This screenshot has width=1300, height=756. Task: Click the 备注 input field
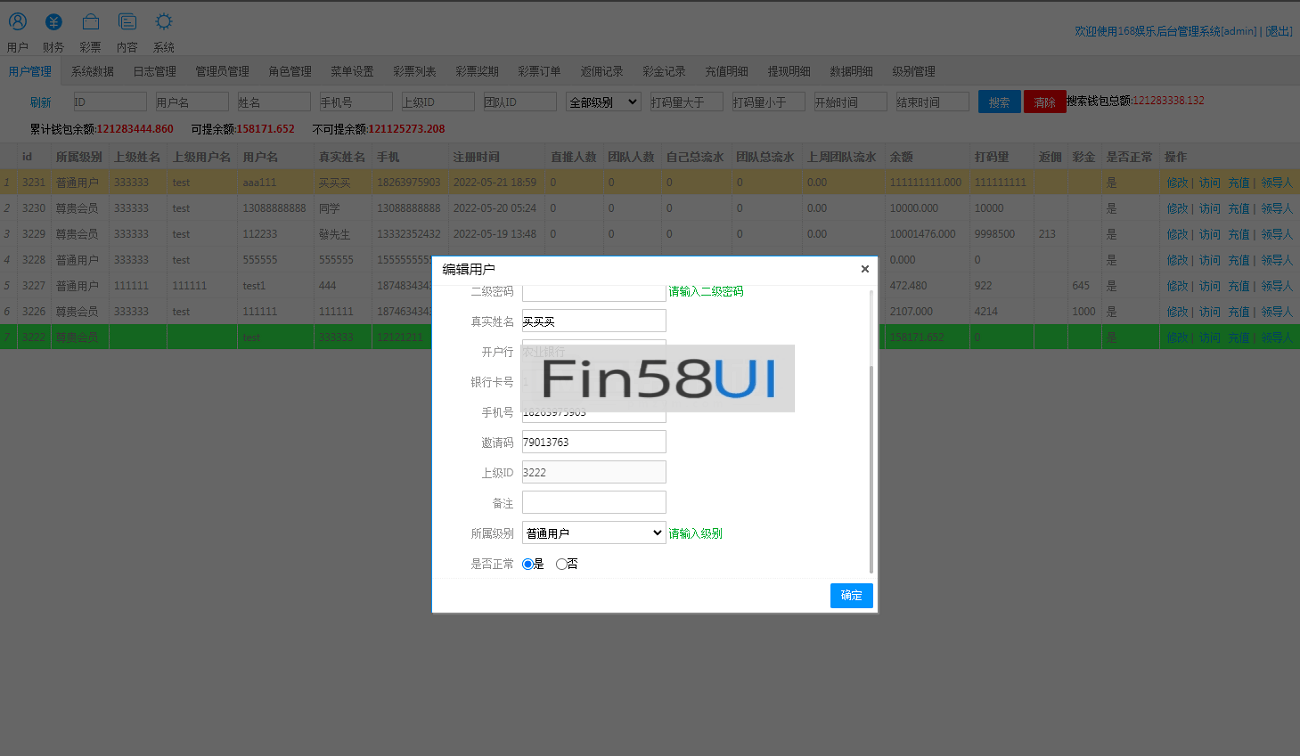pyautogui.click(x=594, y=502)
